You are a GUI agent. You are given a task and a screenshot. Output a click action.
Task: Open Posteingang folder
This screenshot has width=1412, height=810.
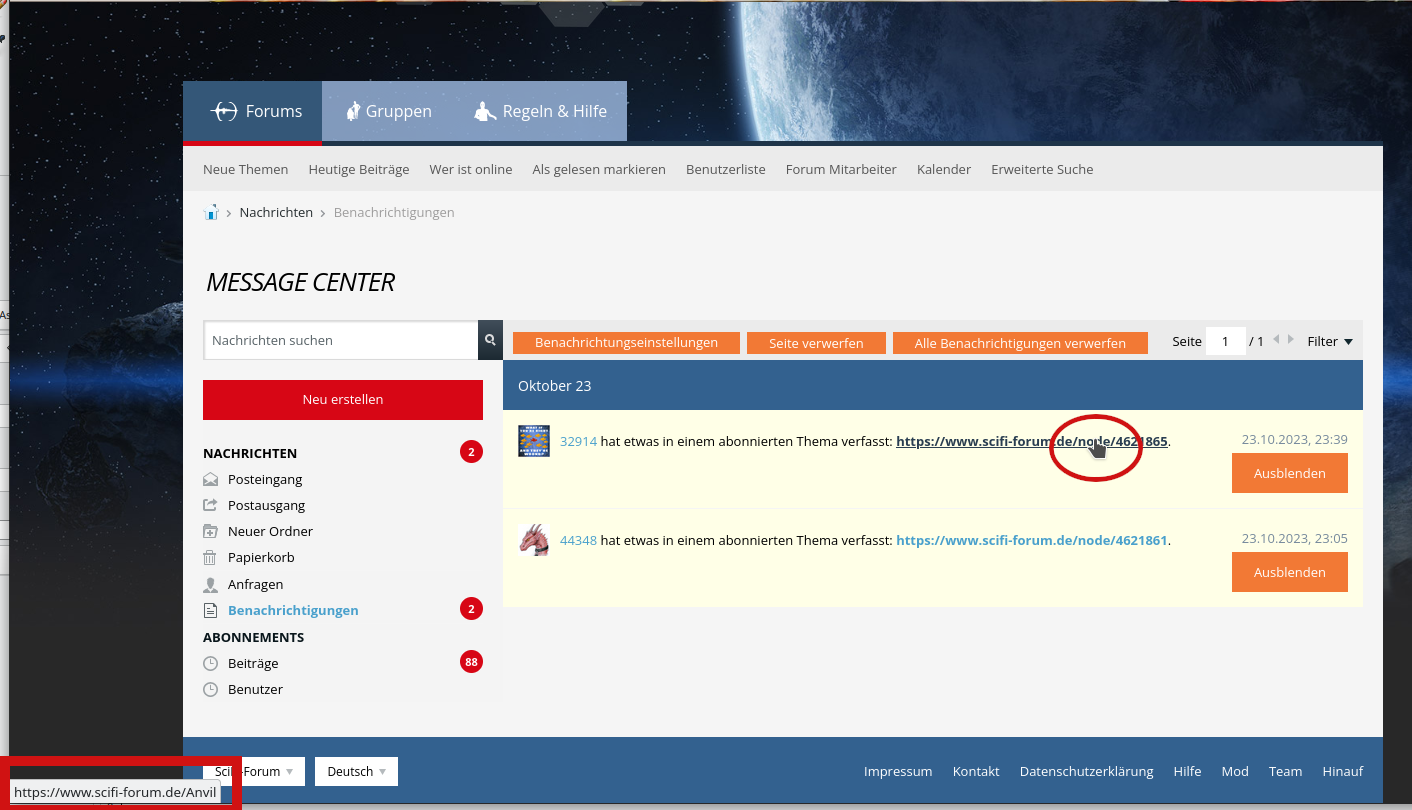tap(265, 479)
